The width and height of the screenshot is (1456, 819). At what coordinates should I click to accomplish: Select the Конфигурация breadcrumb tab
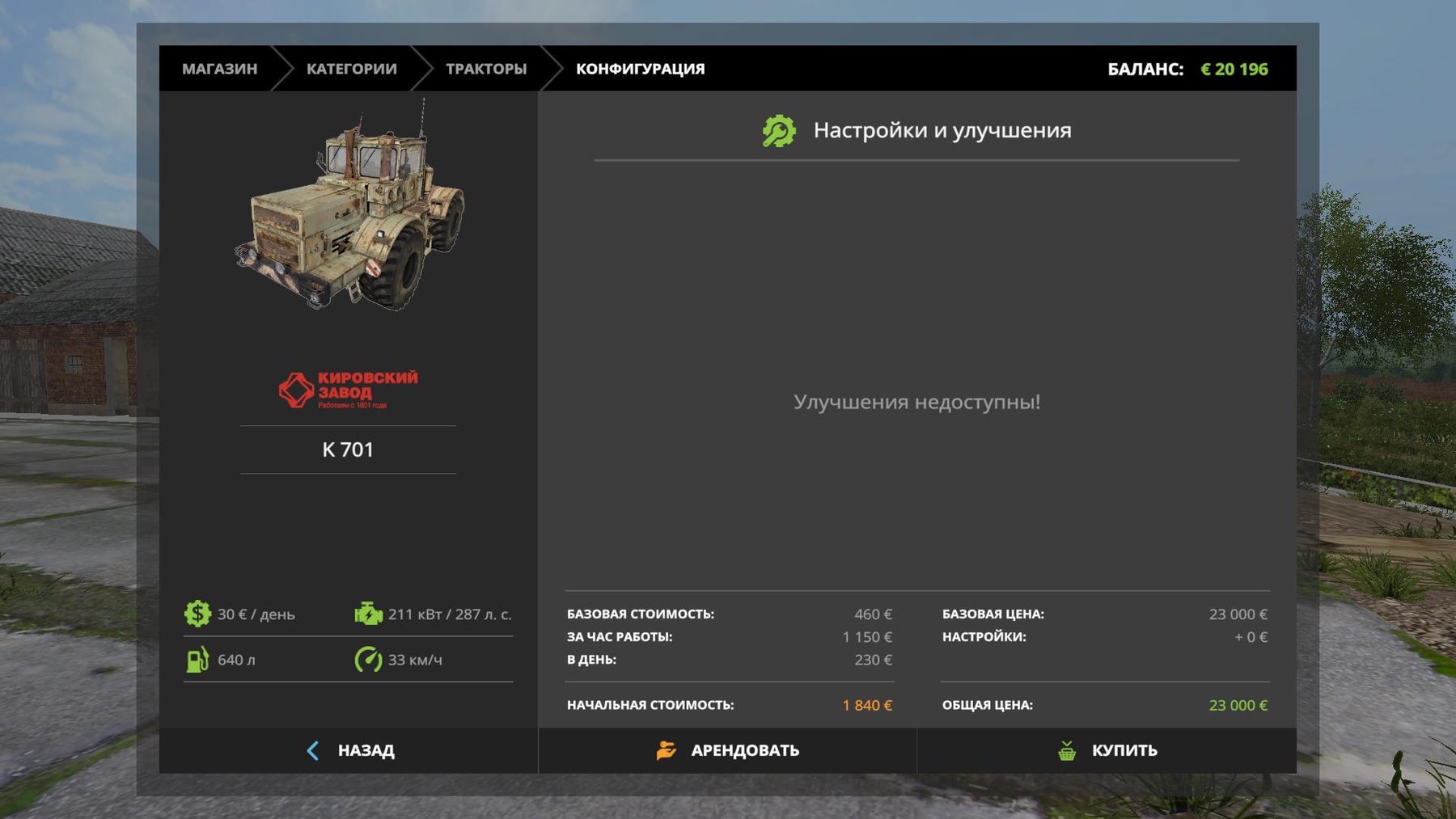pyautogui.click(x=640, y=69)
